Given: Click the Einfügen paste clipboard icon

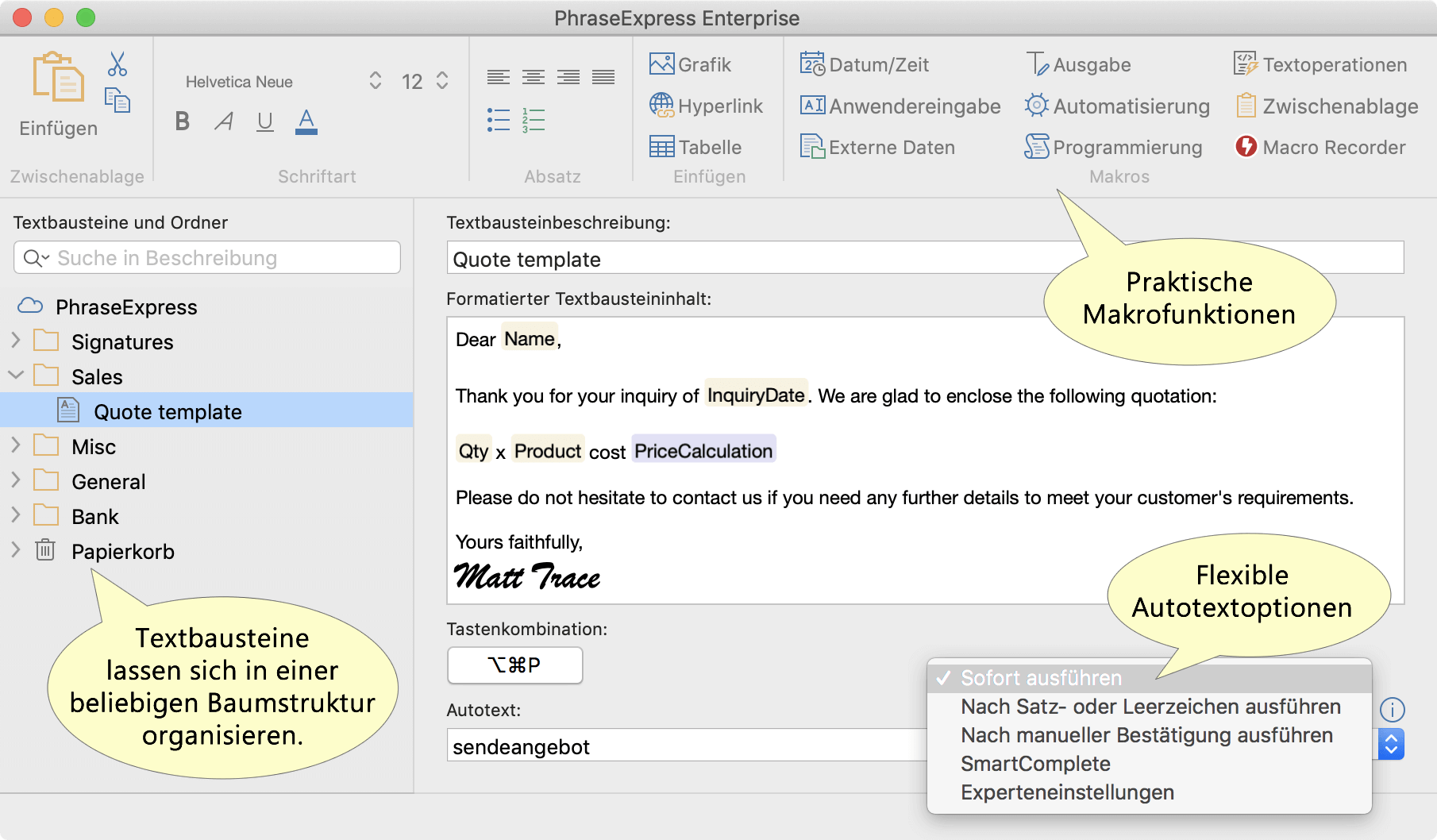Looking at the screenshot, I should (58, 78).
